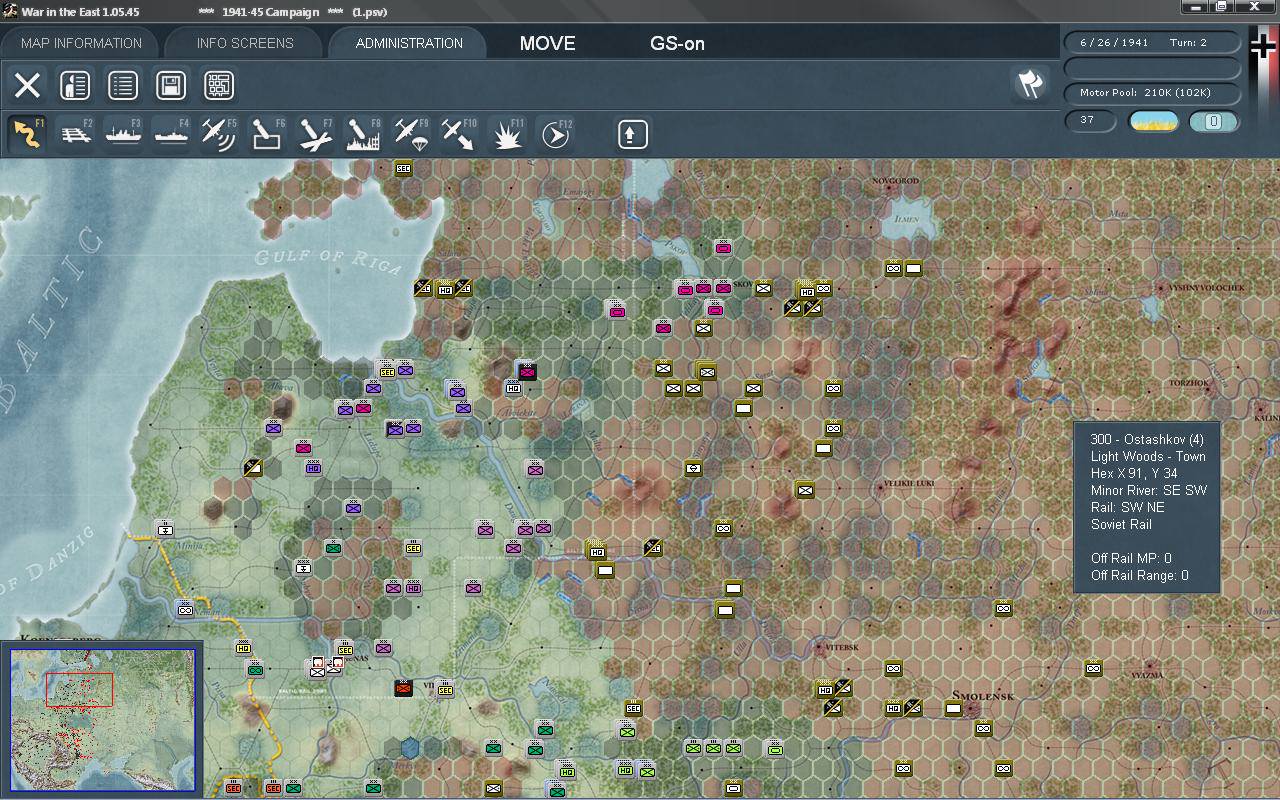Click the Gulf of Riga label
The width and height of the screenshot is (1280, 800).
coord(328,261)
